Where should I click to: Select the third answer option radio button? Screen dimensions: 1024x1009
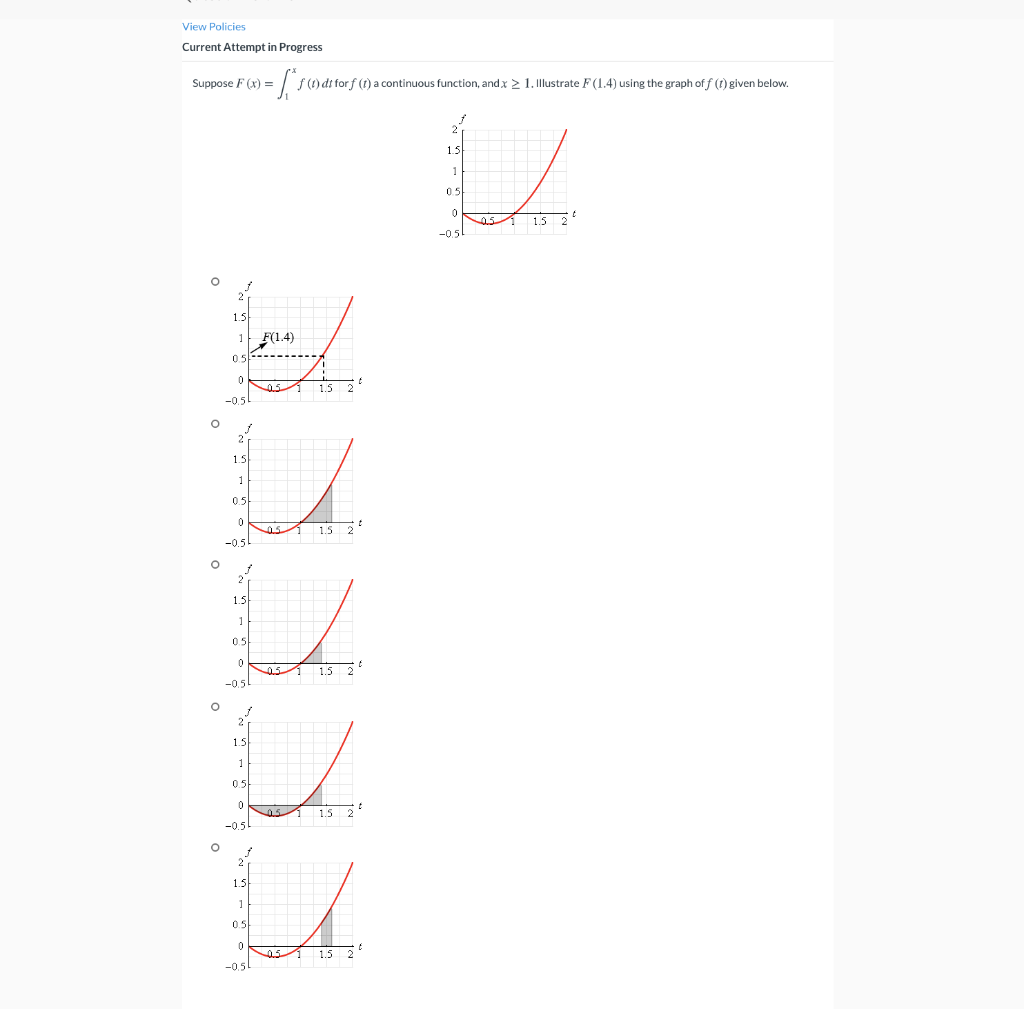click(215, 564)
